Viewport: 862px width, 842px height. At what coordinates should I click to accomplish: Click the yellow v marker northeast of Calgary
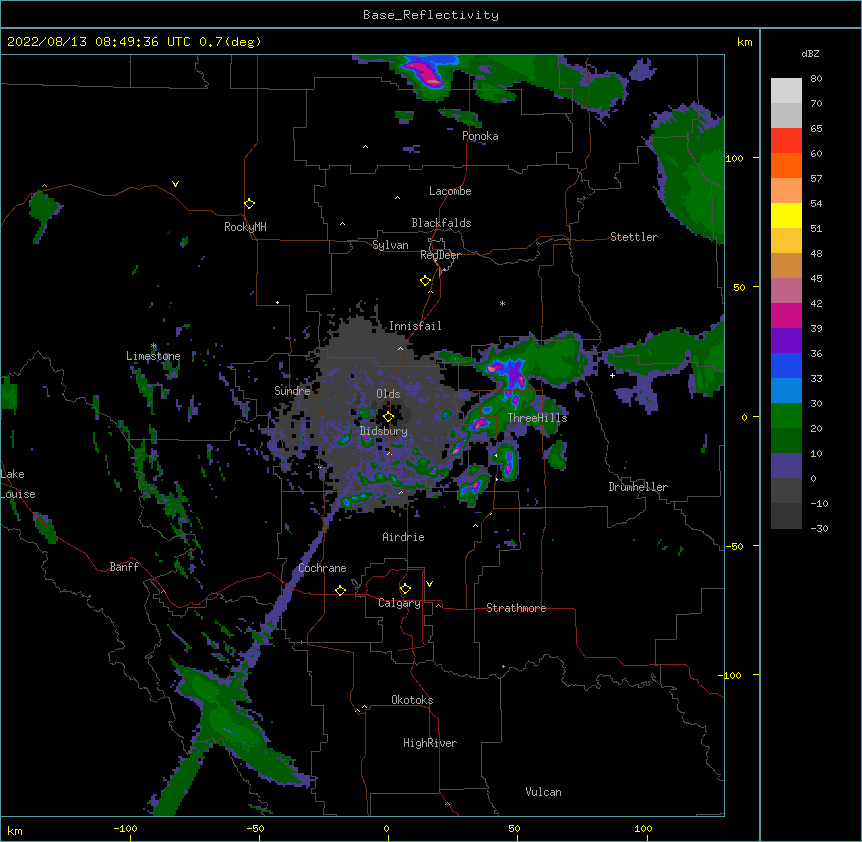coord(429,584)
